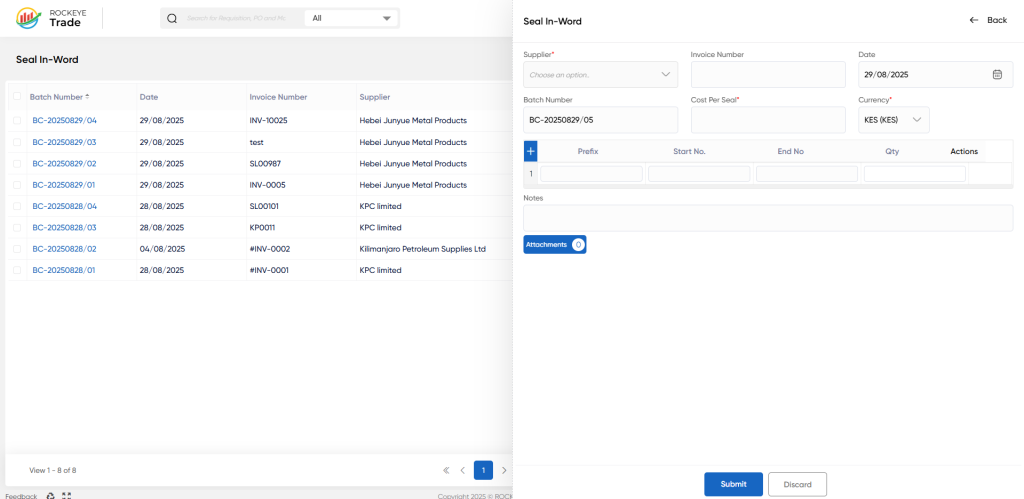Check the row BC-20250829/04
Image resolution: width=1024 pixels, height=499 pixels.
17,120
